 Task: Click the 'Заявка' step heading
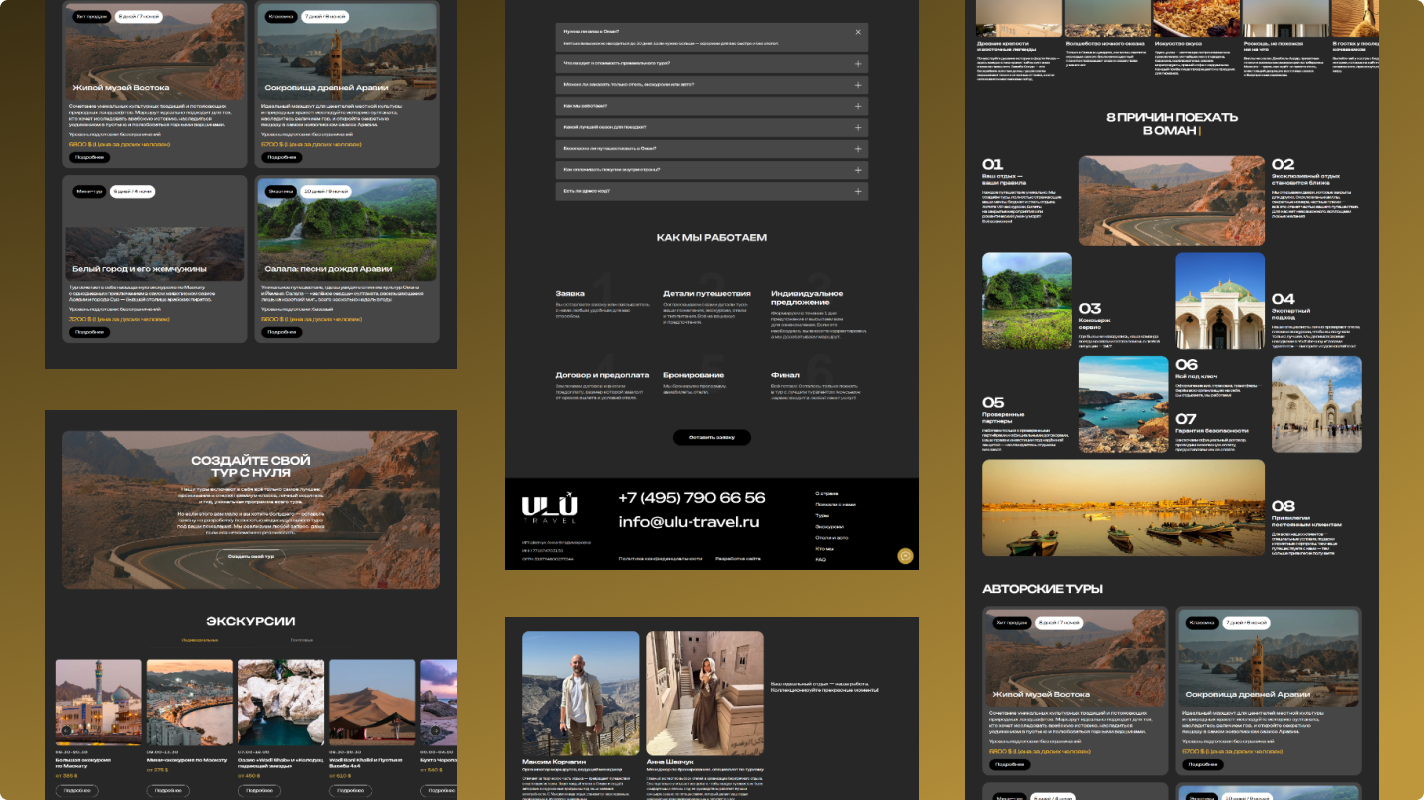pos(570,294)
